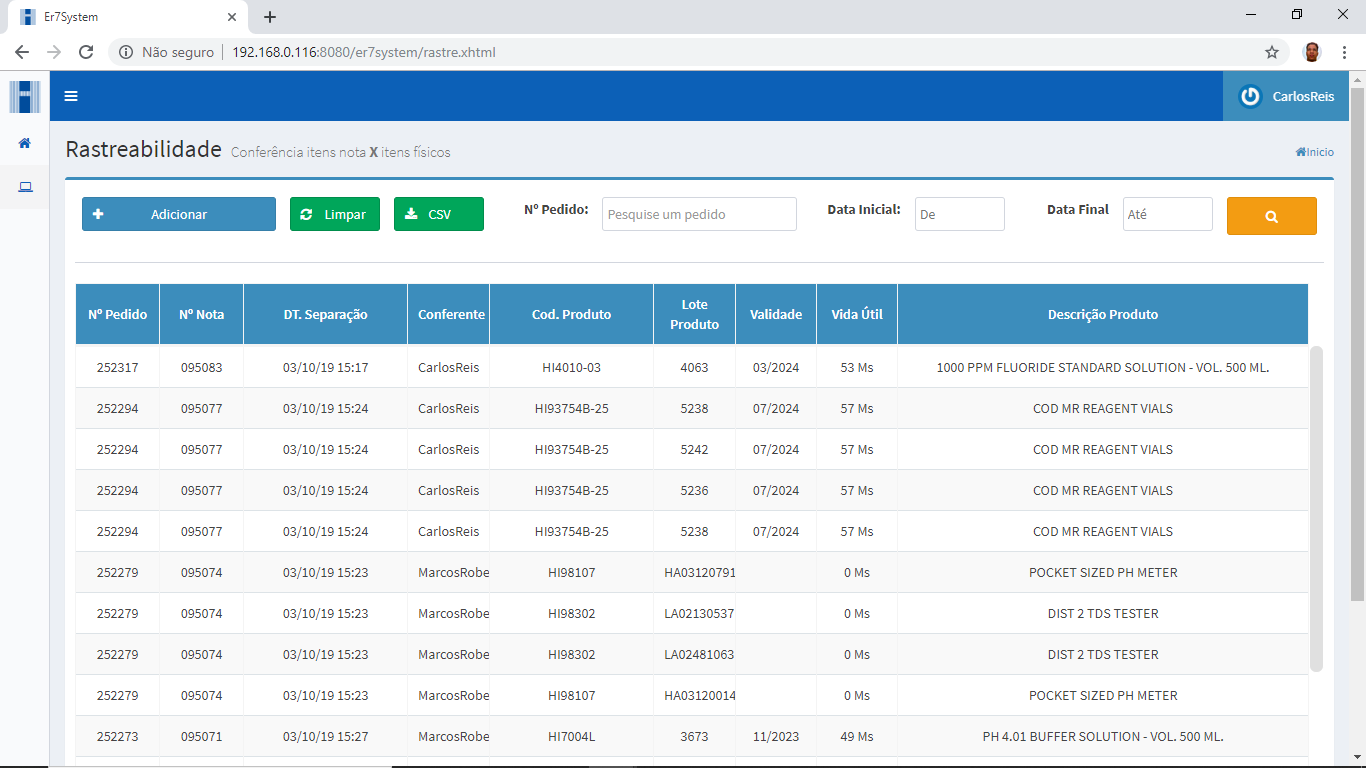This screenshot has width=1366, height=768.
Task: Click the Limpar button
Action: [x=335, y=214]
